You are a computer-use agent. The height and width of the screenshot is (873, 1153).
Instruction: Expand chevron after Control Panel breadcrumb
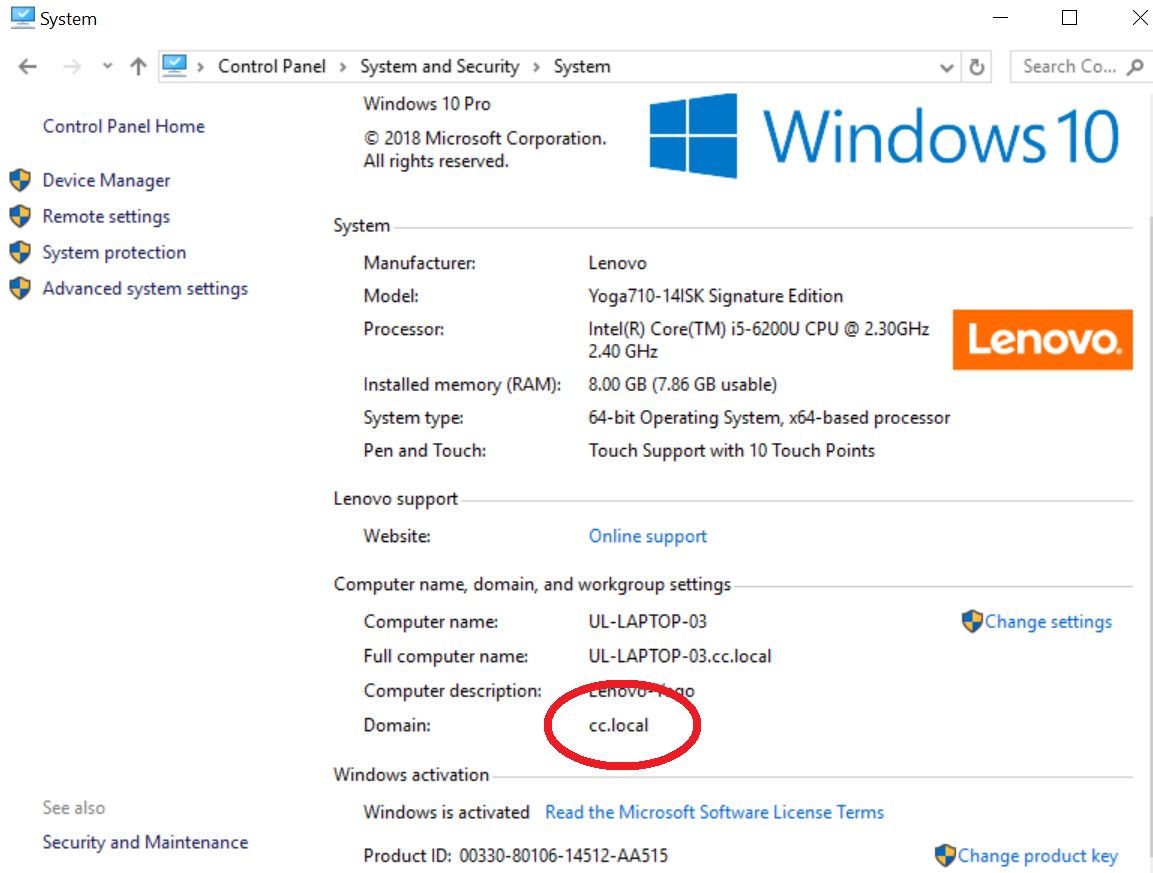coord(342,67)
